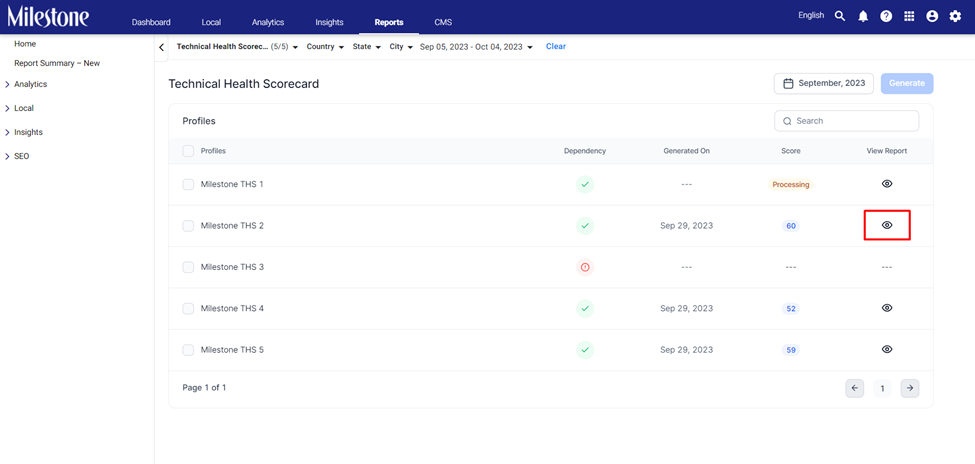Open the date range Sep 05 - Oct 04 dropdown

point(476,47)
